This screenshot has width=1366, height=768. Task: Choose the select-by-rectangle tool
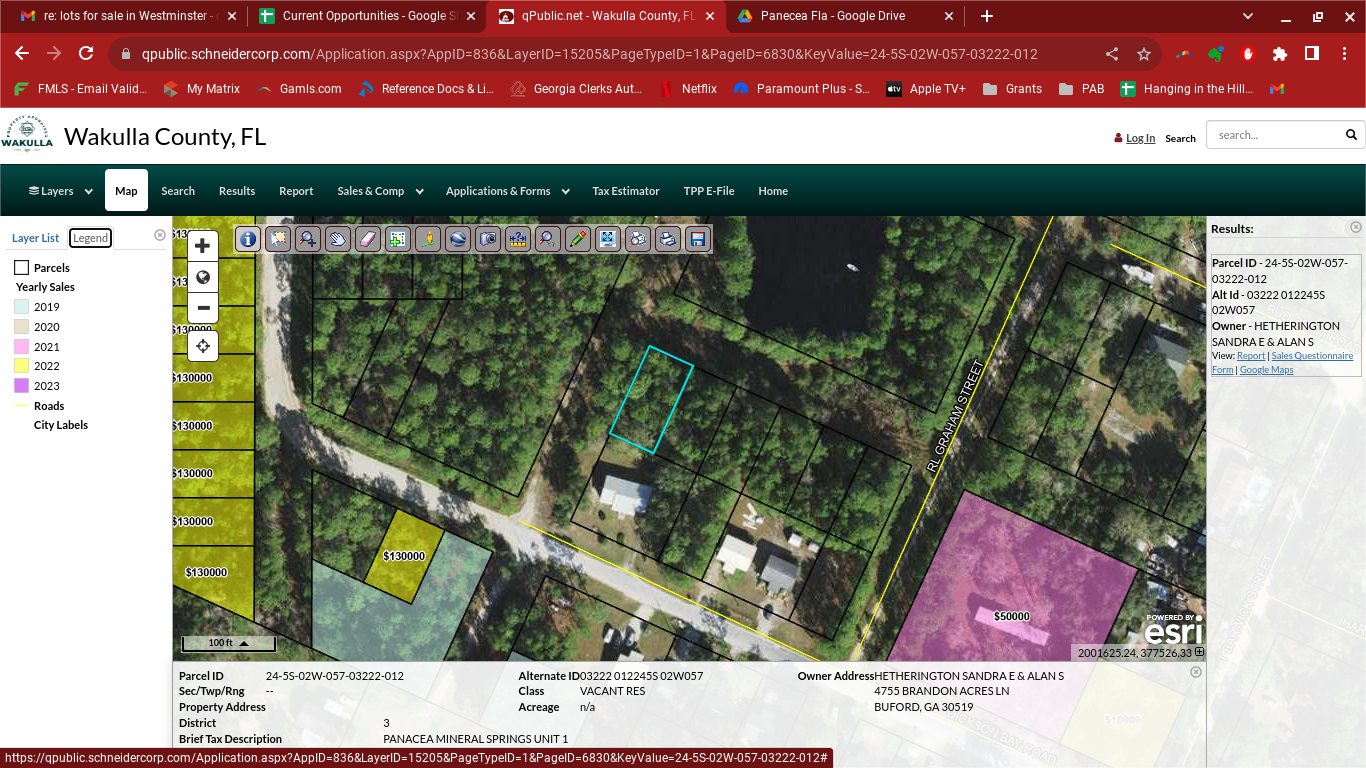[x=278, y=239]
